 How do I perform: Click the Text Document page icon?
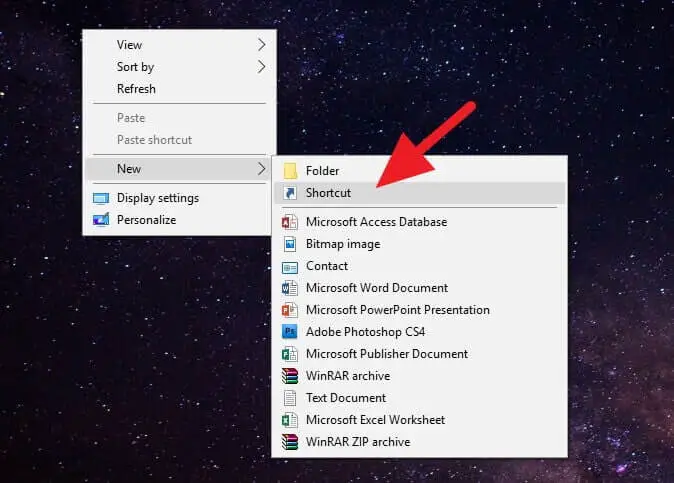point(290,398)
